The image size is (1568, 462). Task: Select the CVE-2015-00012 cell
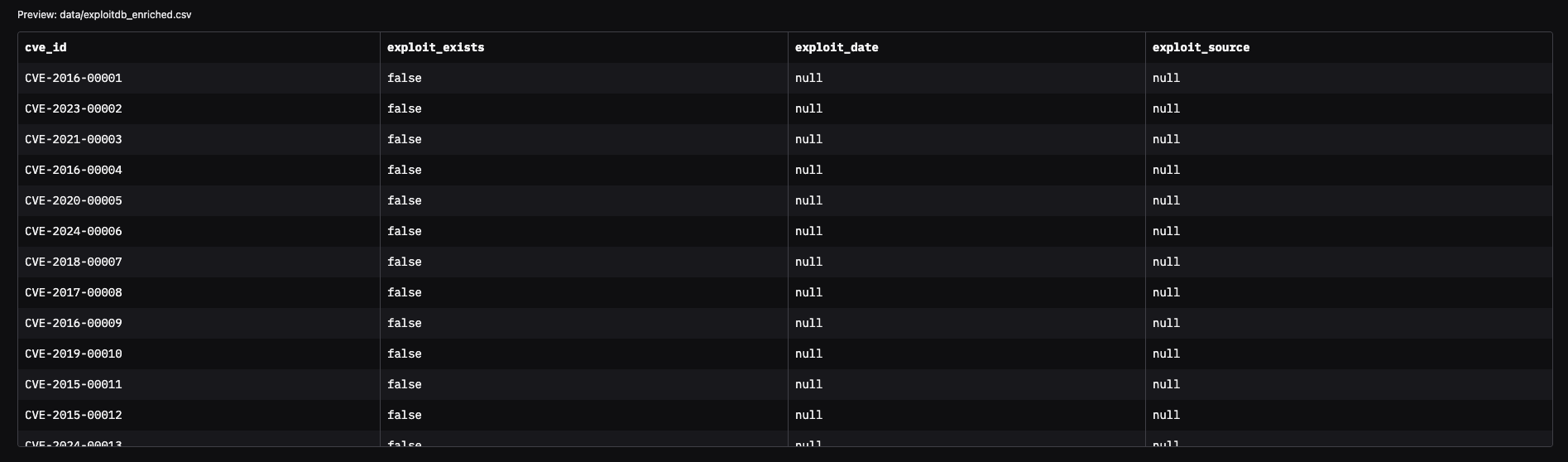(x=74, y=415)
